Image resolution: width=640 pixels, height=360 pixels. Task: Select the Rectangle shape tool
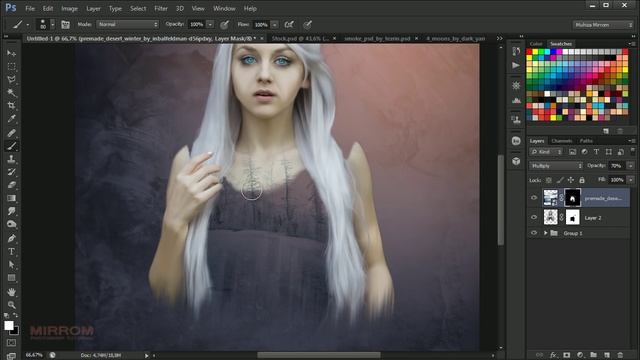(11, 278)
